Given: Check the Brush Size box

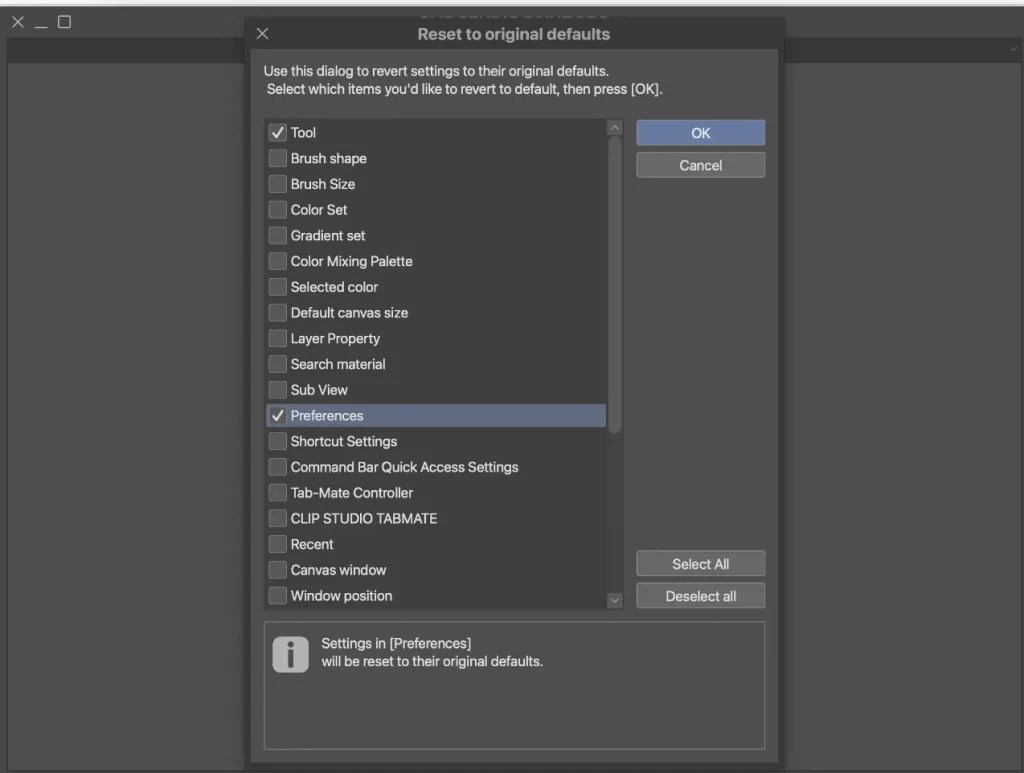Looking at the screenshot, I should pos(277,184).
